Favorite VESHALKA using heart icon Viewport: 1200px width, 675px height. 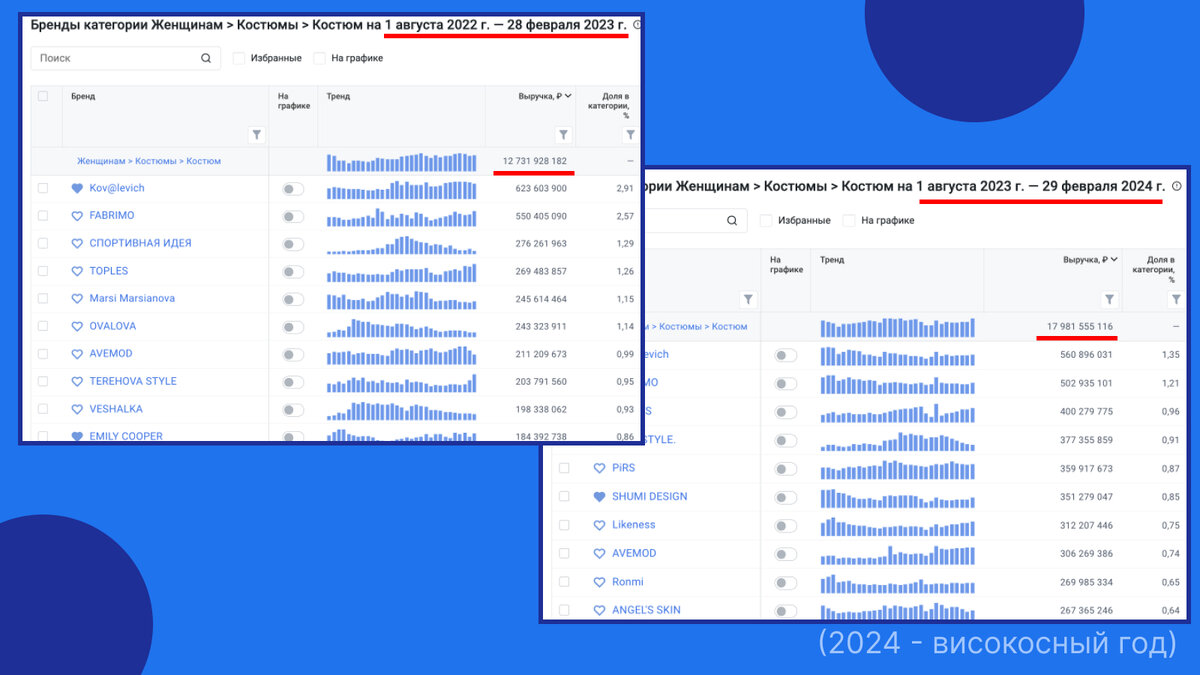[x=77, y=409]
